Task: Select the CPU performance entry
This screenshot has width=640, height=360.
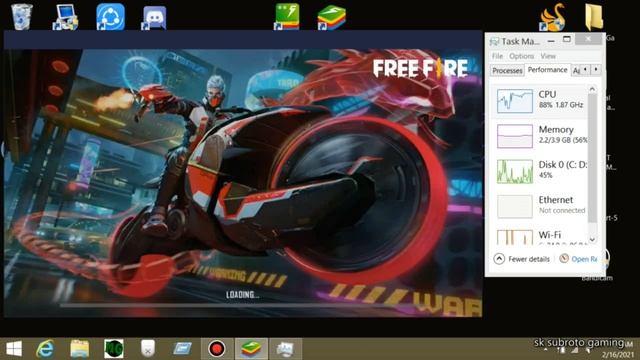Action: (540, 100)
